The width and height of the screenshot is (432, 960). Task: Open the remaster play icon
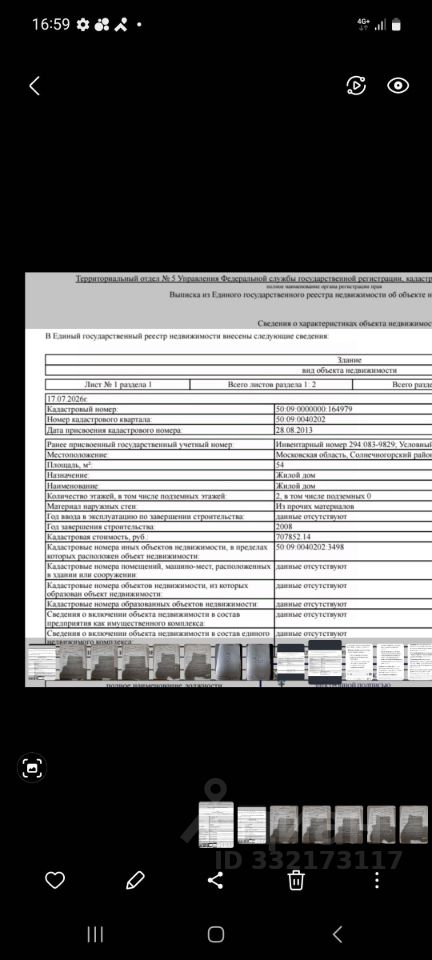(x=356, y=85)
